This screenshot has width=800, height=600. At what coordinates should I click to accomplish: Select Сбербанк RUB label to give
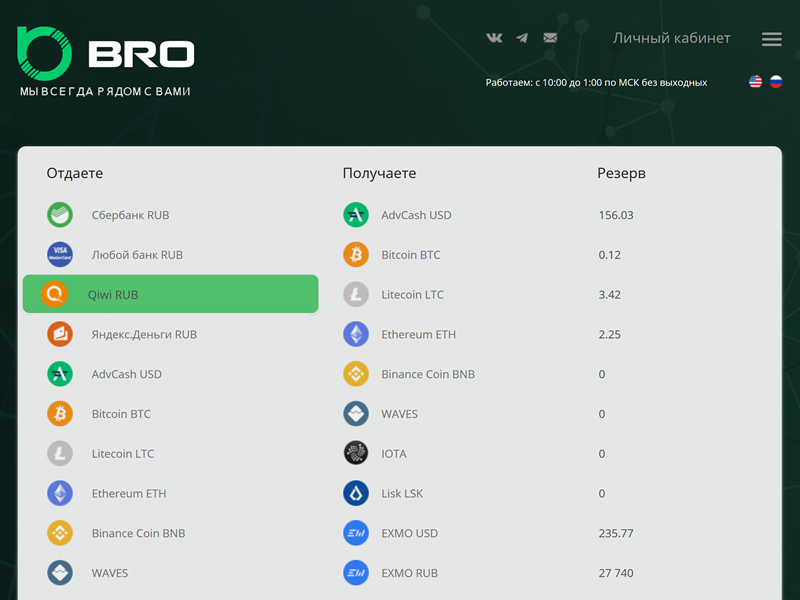130,215
